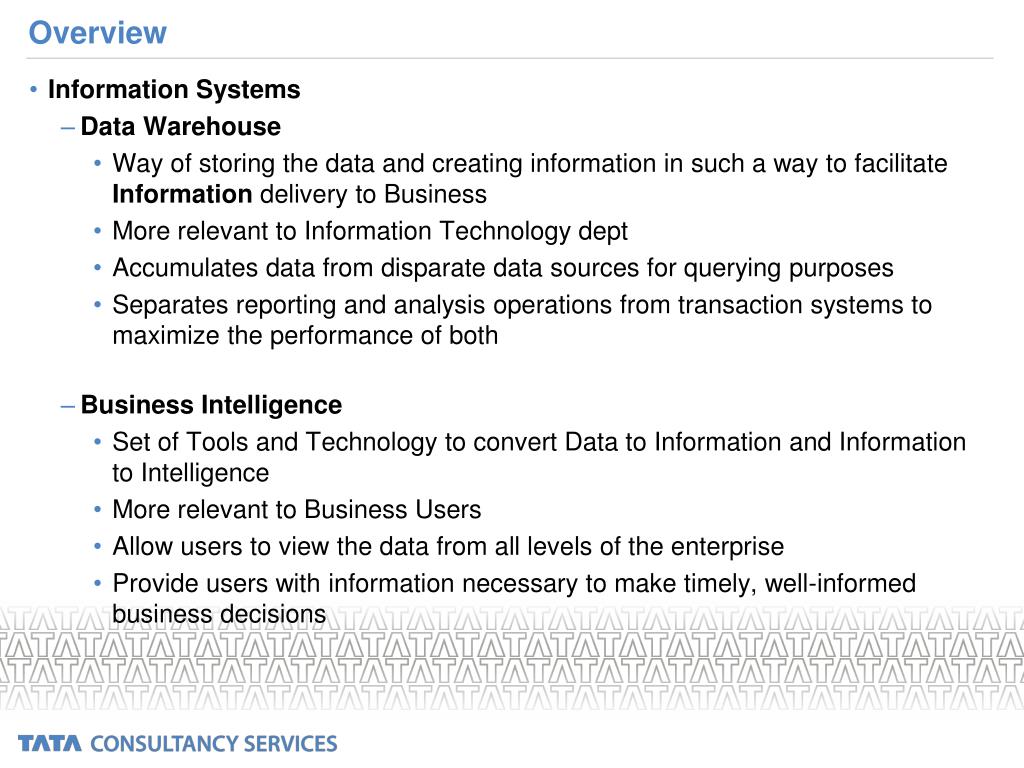
Task: Select the Tools and Technology bullet
Action: 539,457
